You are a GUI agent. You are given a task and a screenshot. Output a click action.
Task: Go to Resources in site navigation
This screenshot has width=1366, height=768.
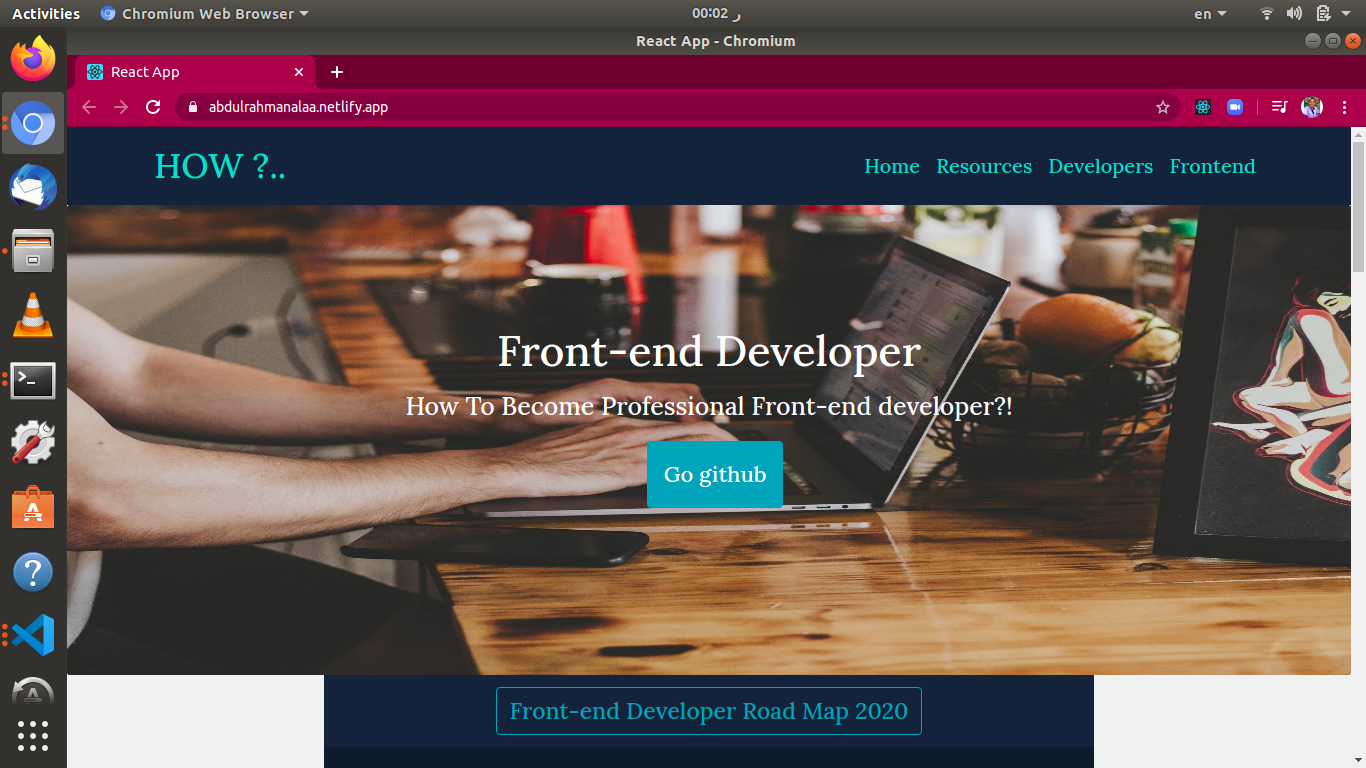(x=983, y=167)
